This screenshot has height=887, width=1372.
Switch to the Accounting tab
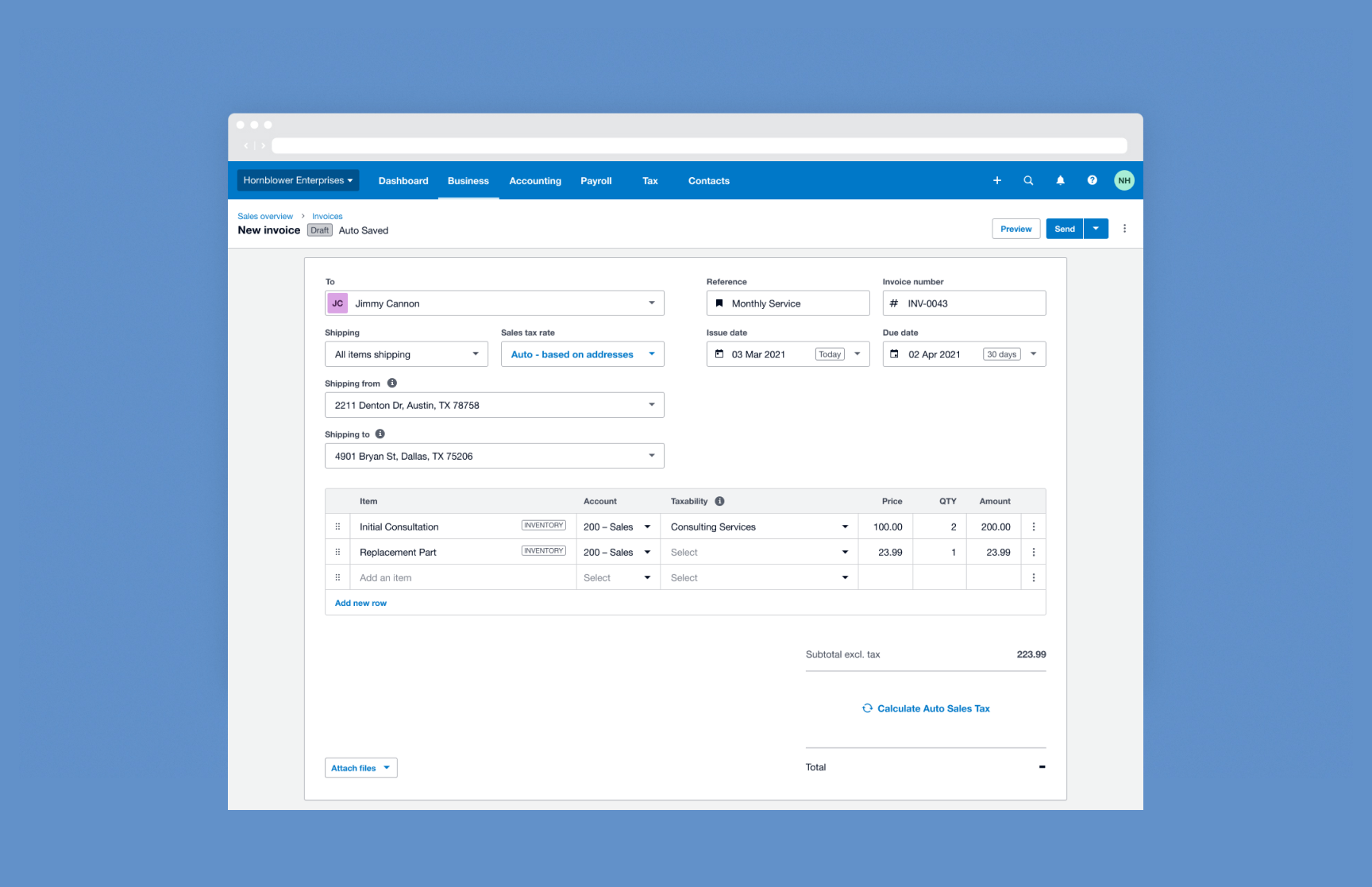pyautogui.click(x=534, y=181)
